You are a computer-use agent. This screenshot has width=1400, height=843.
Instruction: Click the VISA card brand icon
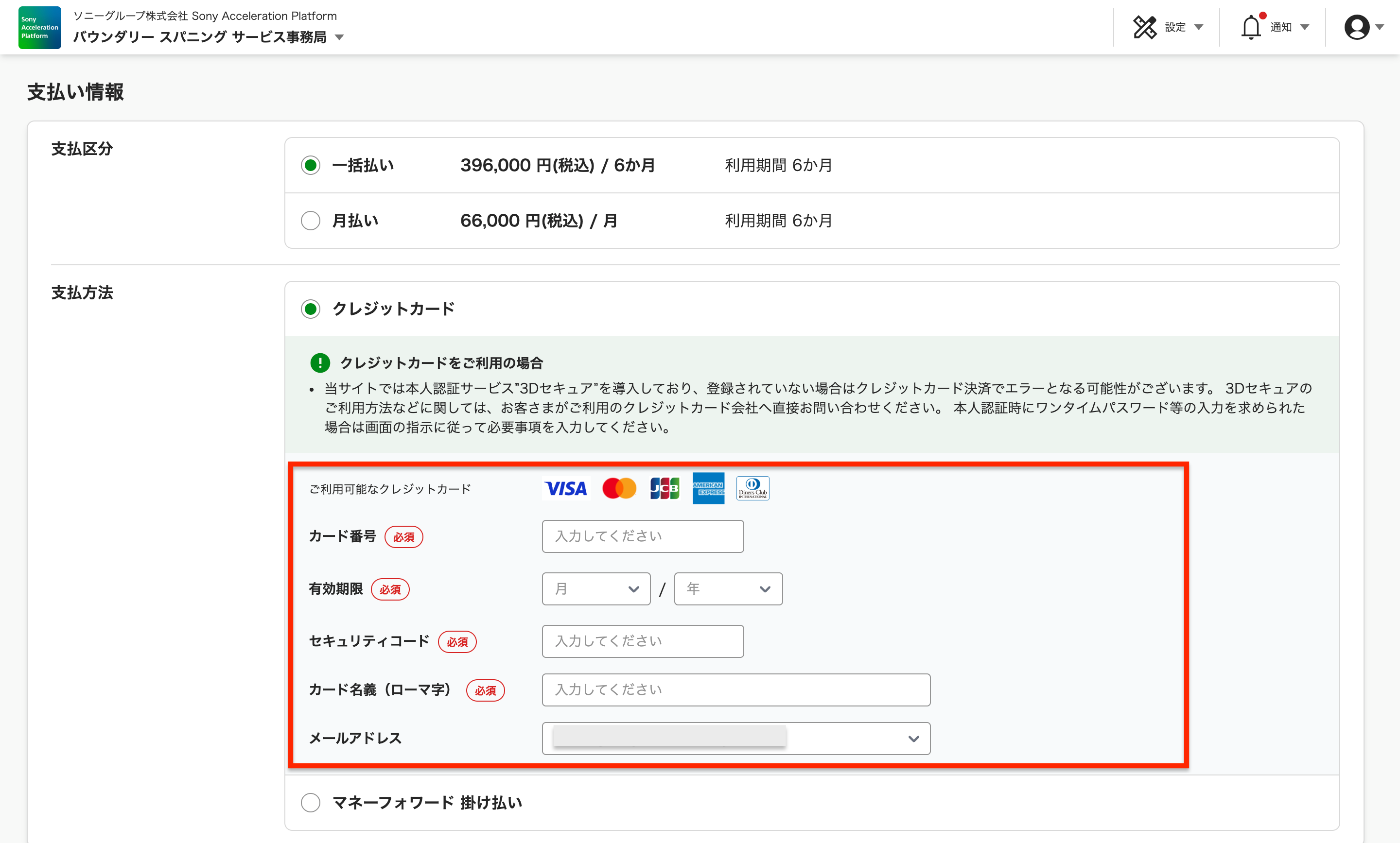(565, 488)
